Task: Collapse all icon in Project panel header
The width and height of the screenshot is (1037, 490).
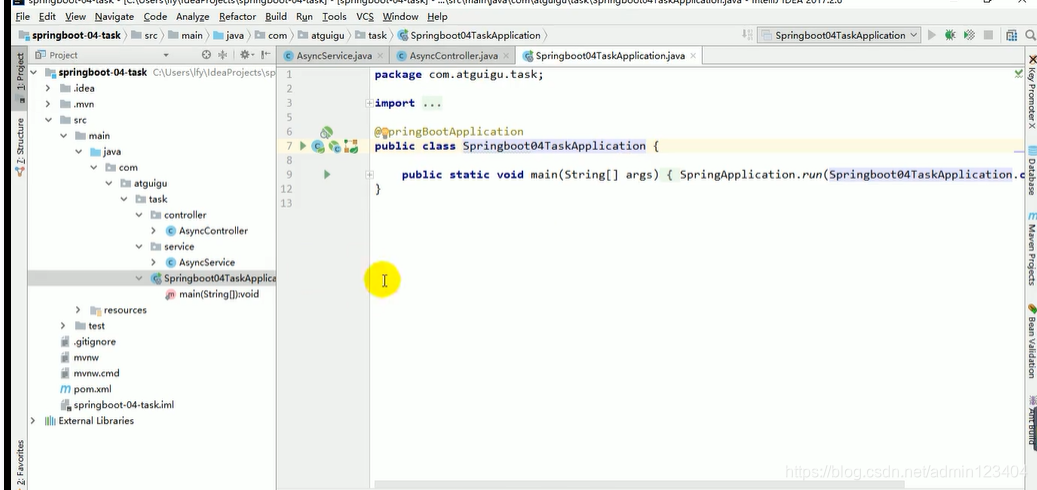Action: click(x=223, y=55)
